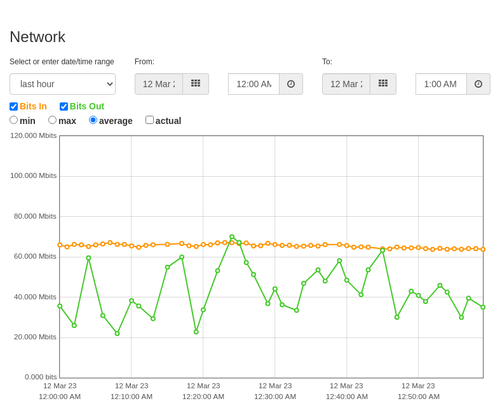
Task: Open the To time clock picker icon
Action: pos(478,84)
